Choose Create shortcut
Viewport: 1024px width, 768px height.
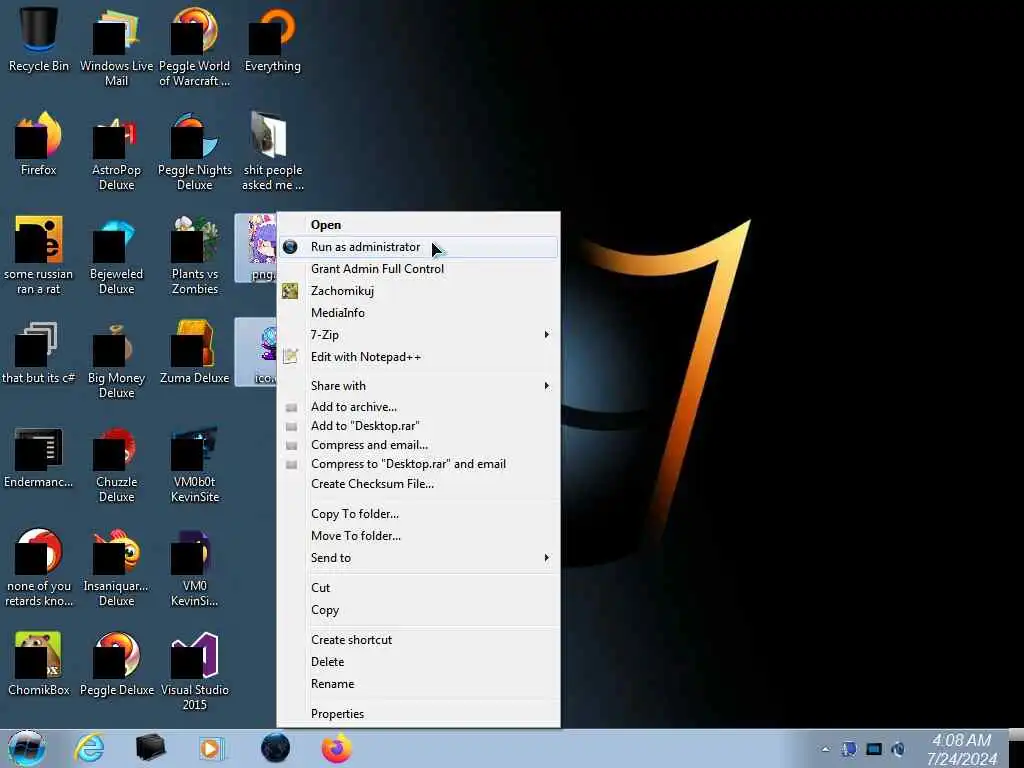418,640
